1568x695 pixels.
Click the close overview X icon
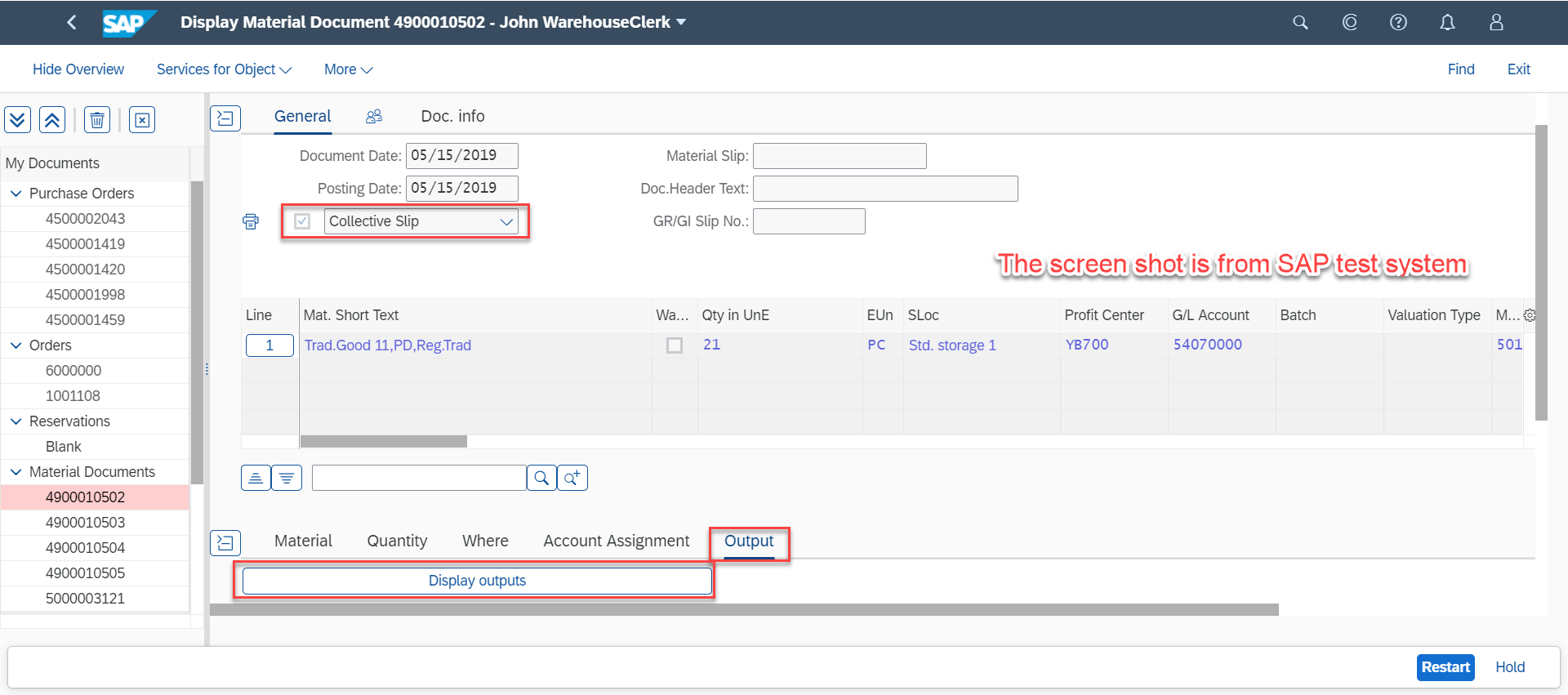click(x=142, y=120)
